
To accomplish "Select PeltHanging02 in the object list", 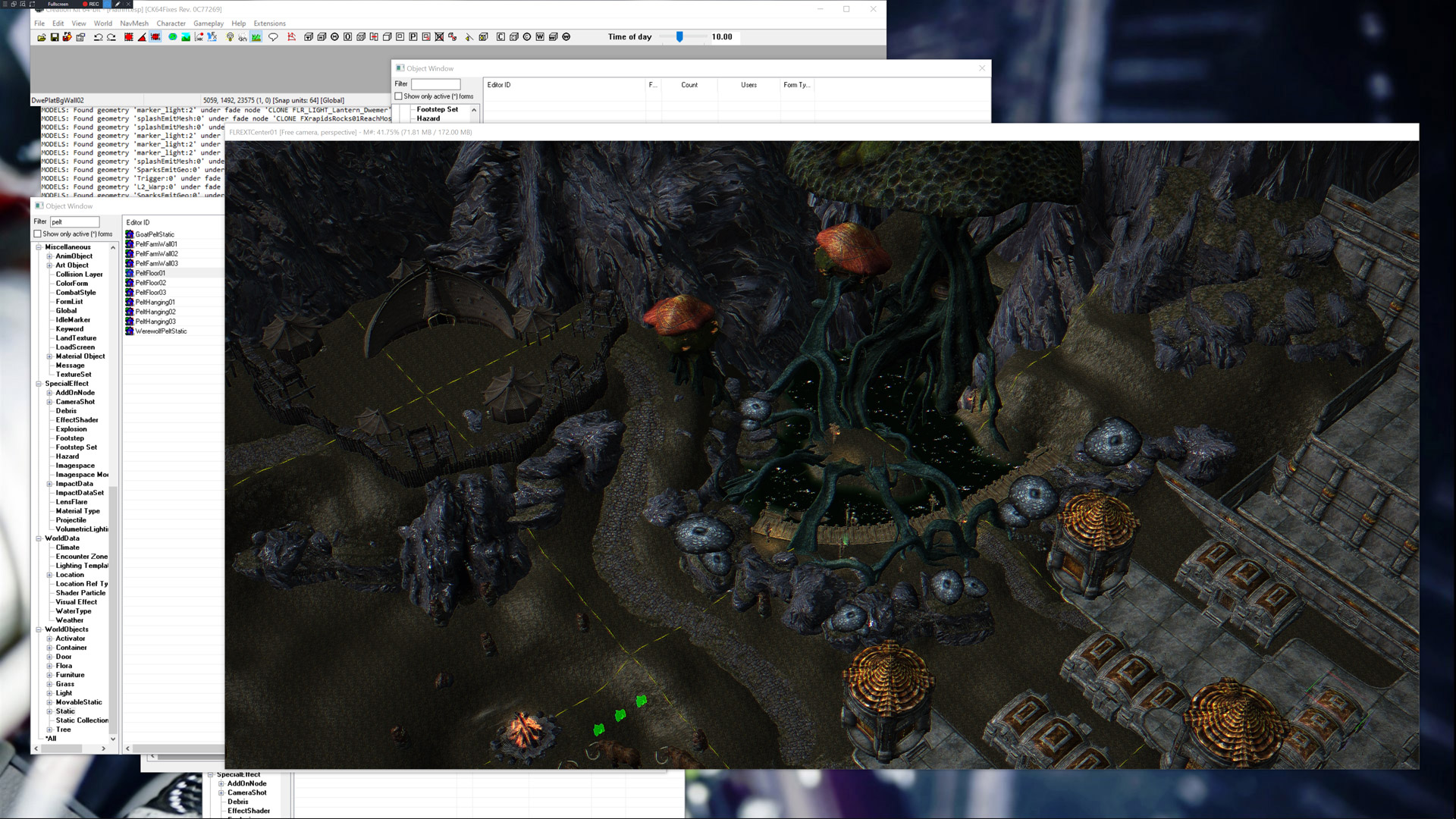I will [x=155, y=312].
